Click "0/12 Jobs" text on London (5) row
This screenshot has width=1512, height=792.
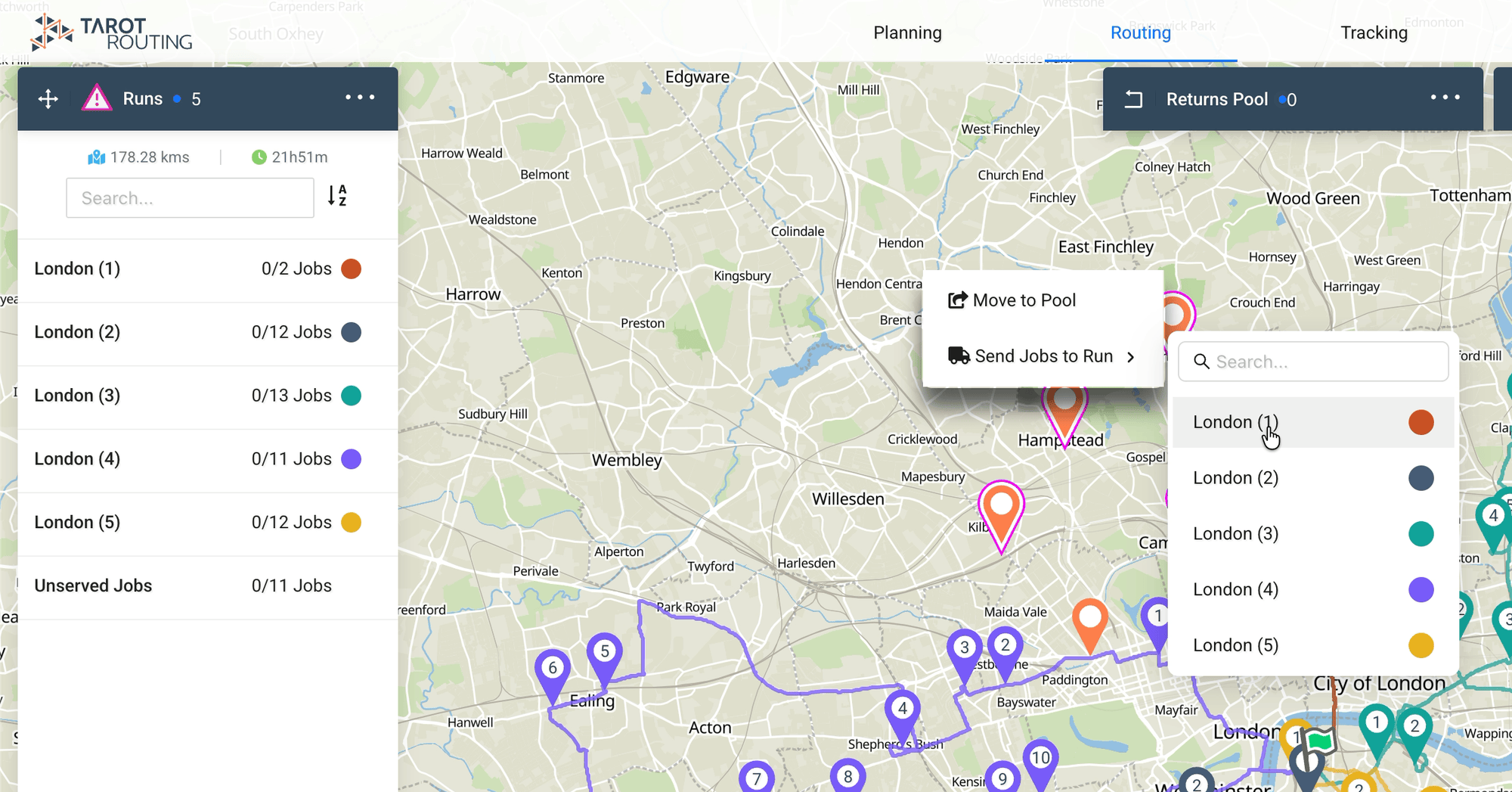coord(291,522)
